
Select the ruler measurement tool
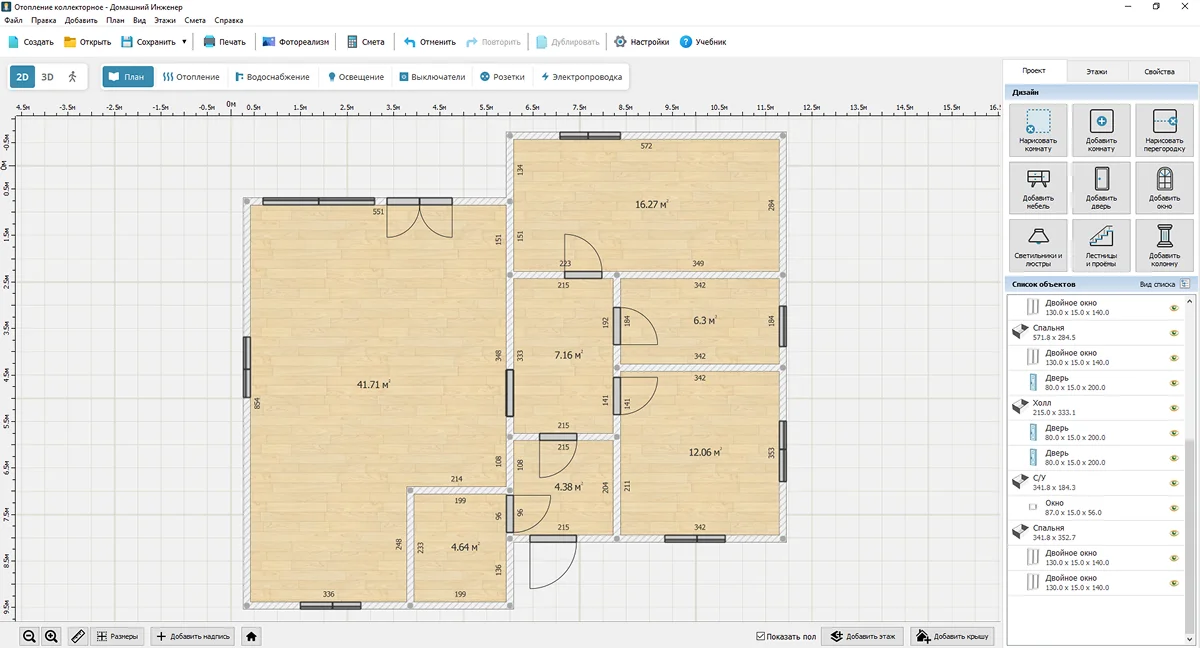pyautogui.click(x=77, y=636)
